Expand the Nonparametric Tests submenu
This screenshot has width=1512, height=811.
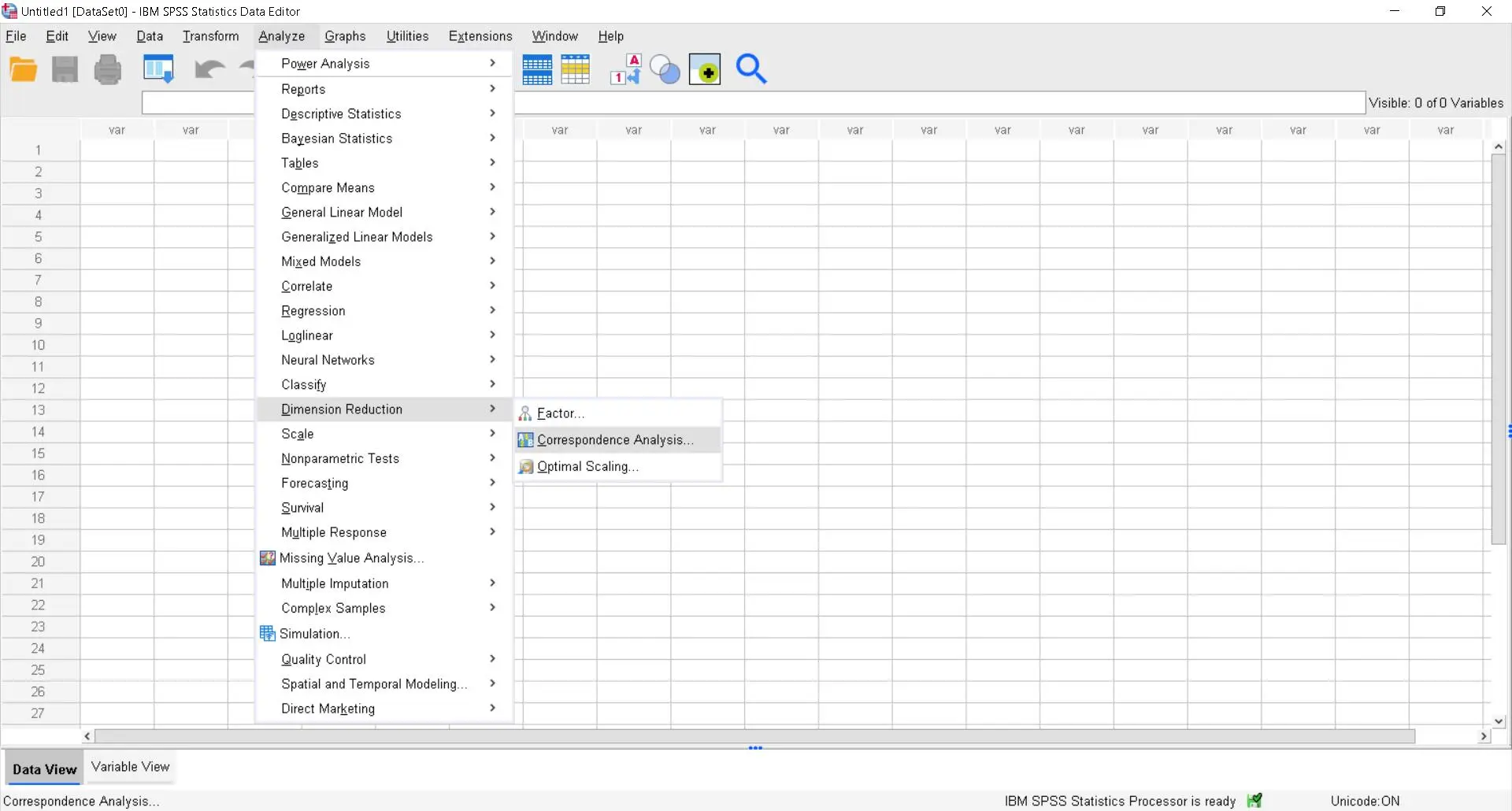tap(340, 458)
